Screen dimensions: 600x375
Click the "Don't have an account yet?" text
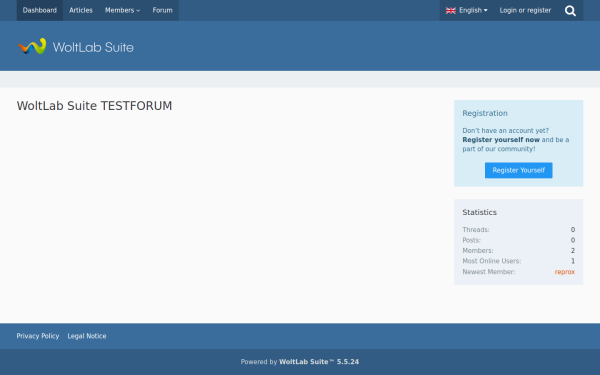[505, 130]
